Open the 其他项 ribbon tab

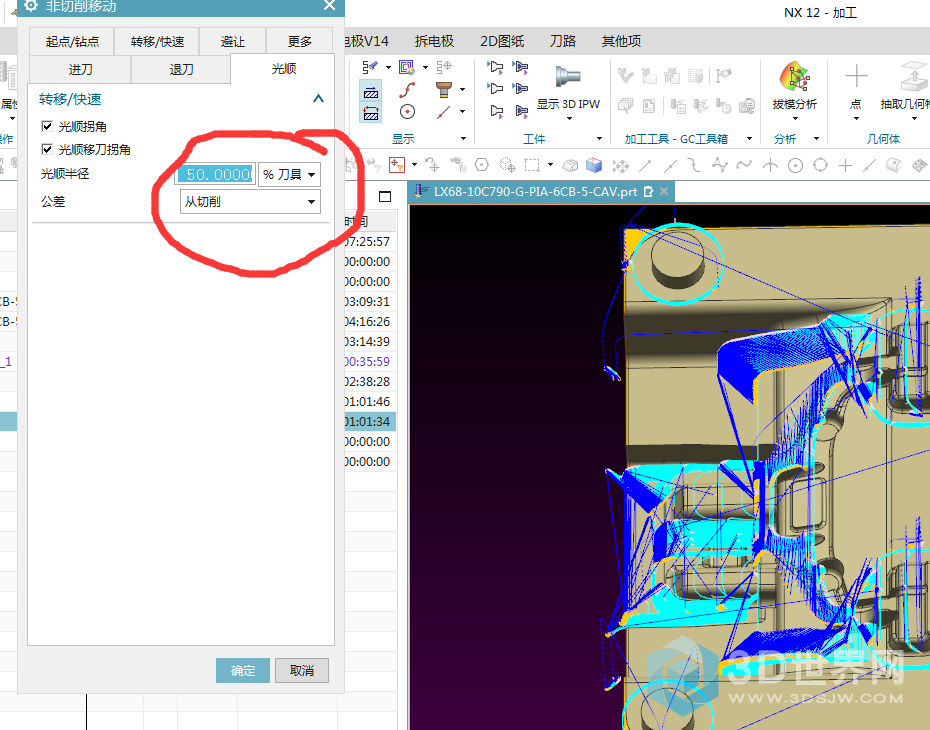[621, 41]
